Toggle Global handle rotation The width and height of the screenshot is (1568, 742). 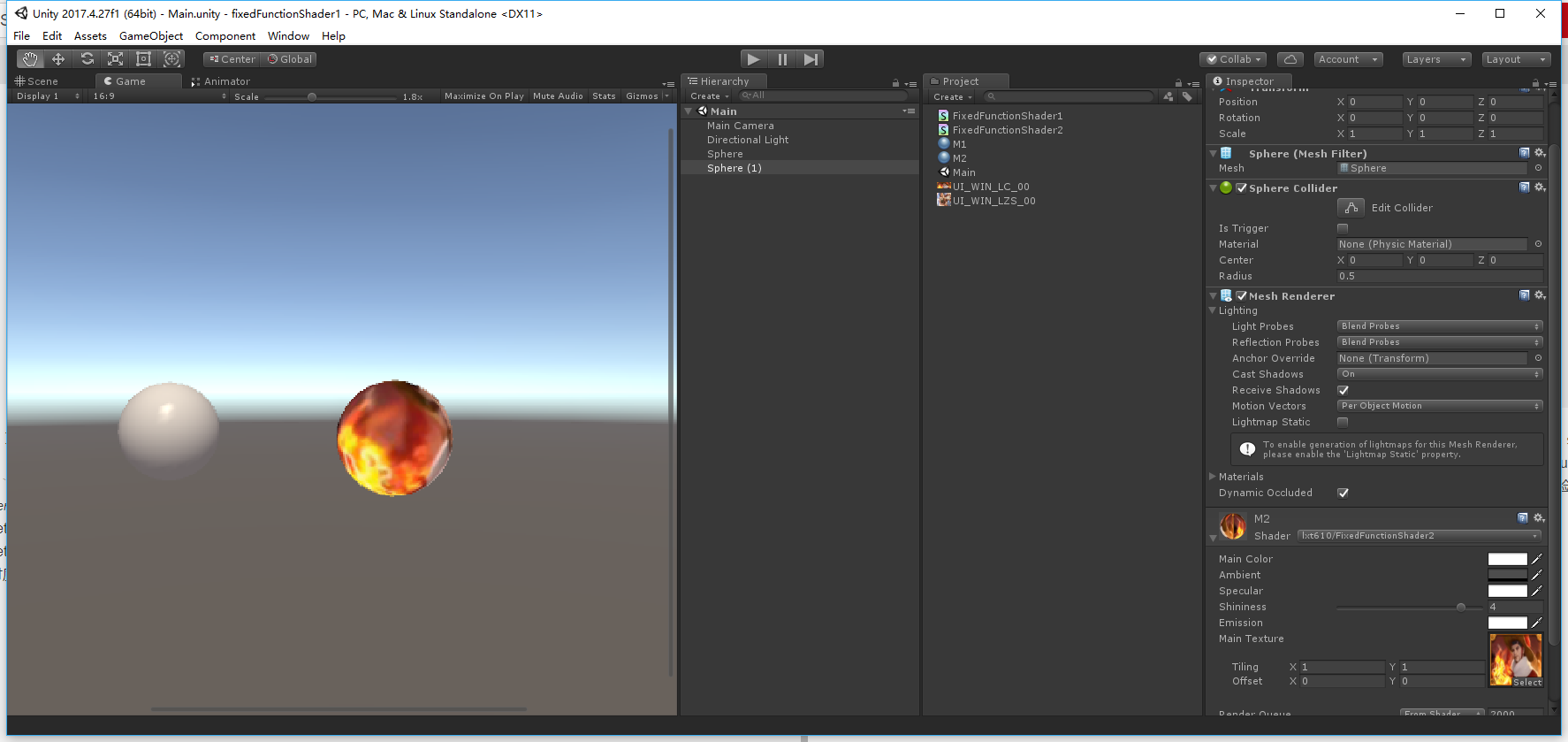click(x=289, y=59)
